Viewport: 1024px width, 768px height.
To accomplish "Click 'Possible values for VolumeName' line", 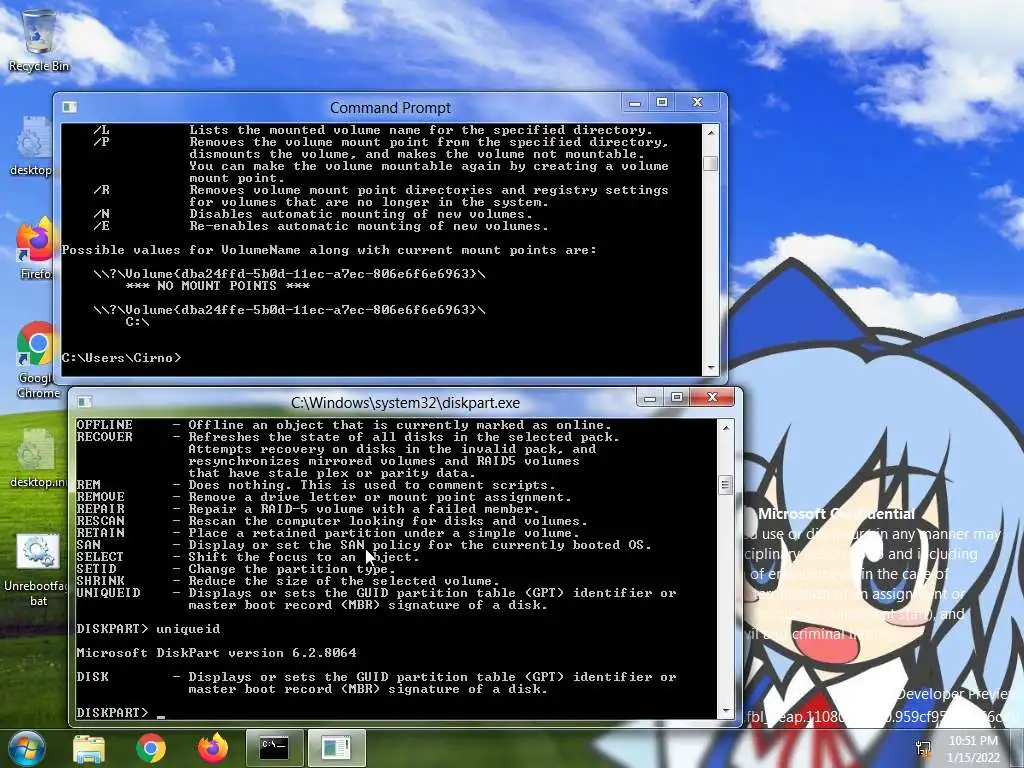I will (x=329, y=250).
